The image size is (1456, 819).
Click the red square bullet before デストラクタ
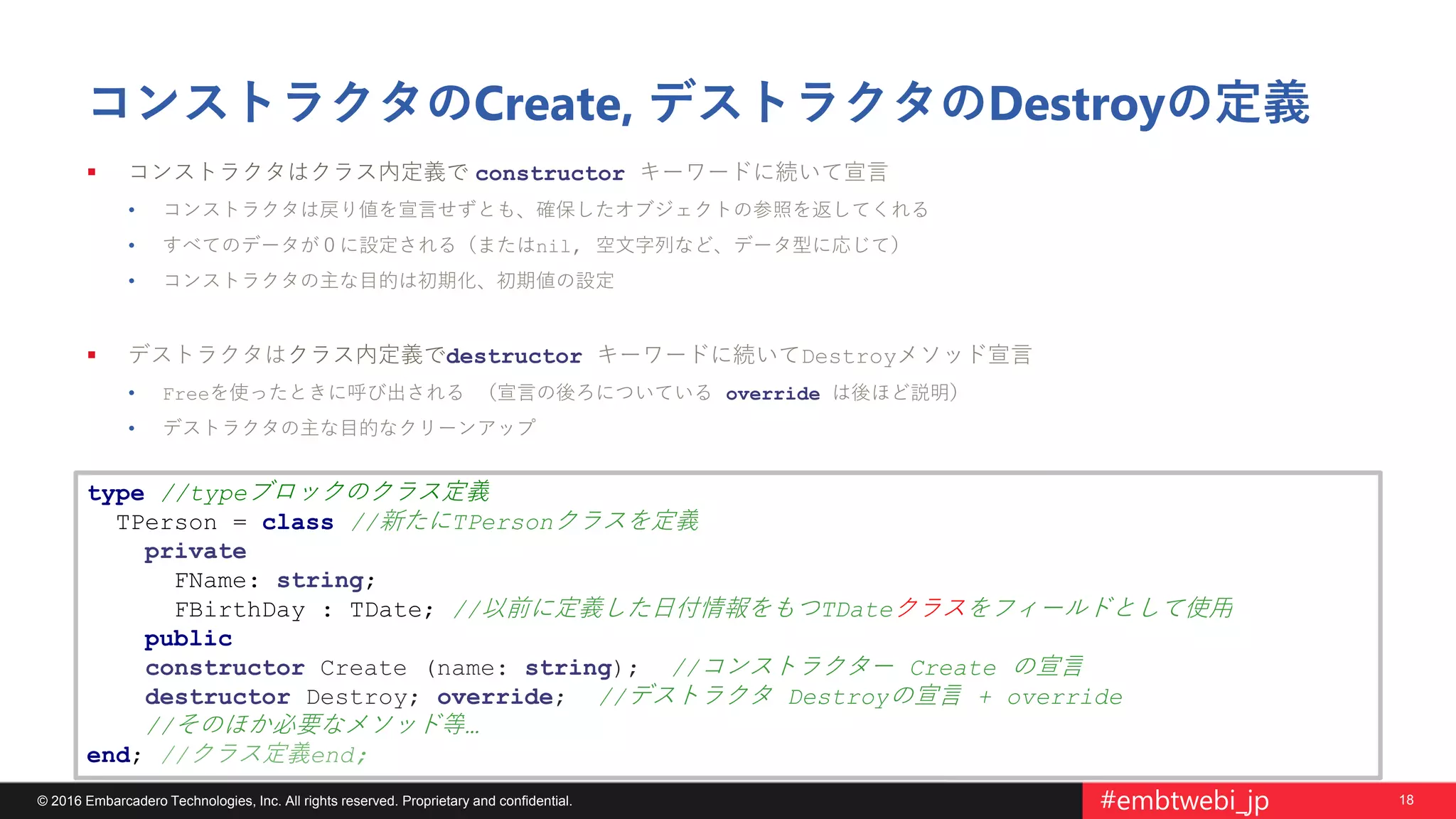click(x=92, y=355)
